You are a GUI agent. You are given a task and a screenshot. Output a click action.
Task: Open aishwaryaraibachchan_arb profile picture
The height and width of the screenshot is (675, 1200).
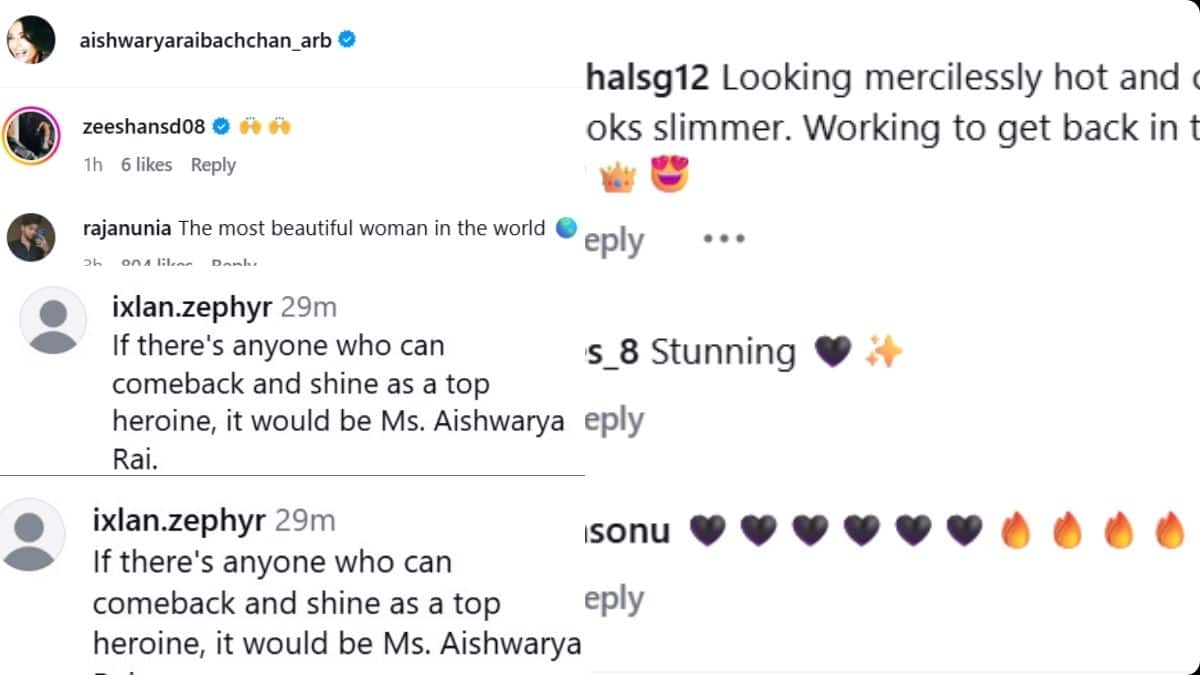pyautogui.click(x=31, y=40)
